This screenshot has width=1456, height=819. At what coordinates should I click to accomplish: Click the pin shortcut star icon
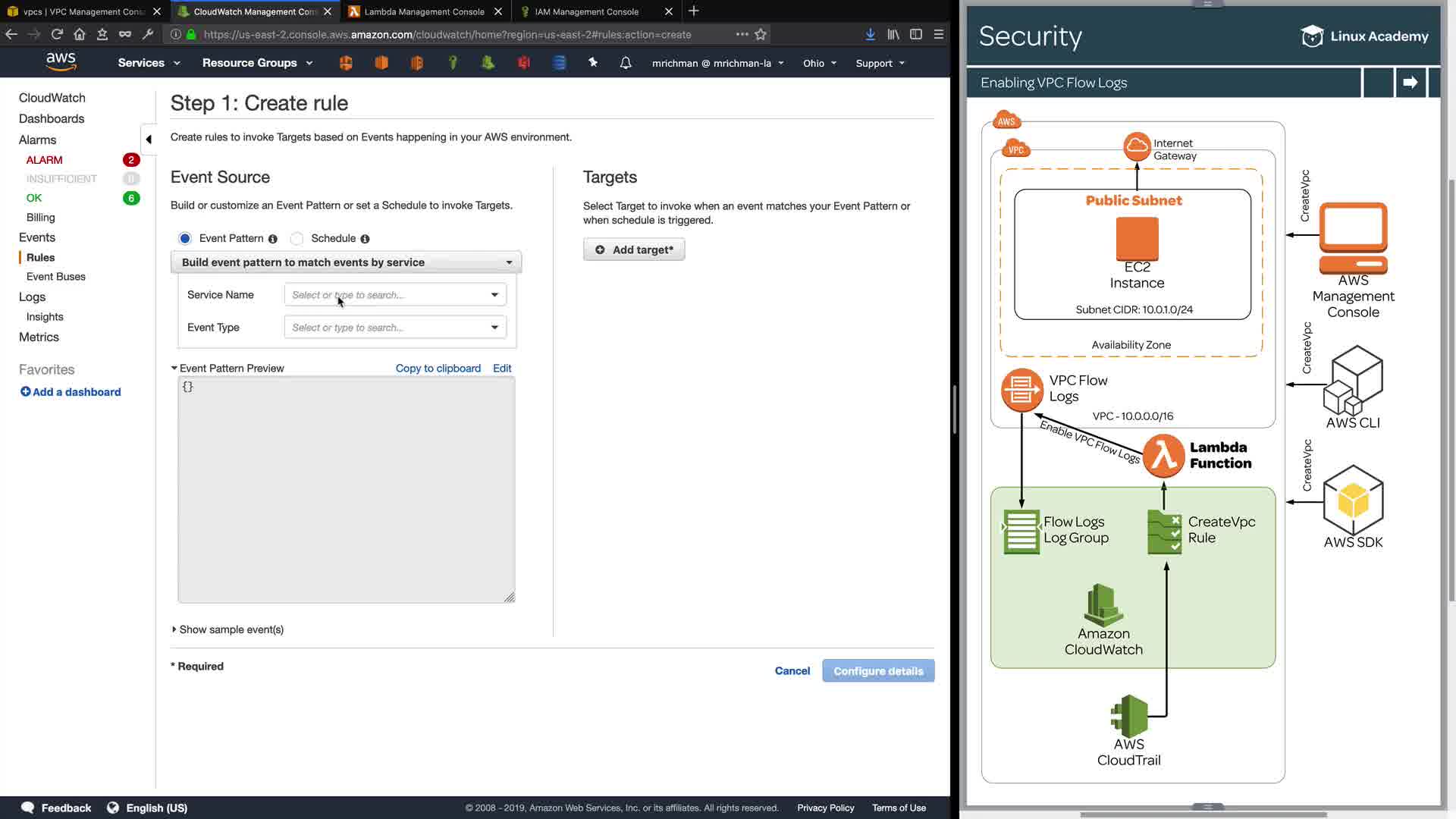click(x=593, y=63)
